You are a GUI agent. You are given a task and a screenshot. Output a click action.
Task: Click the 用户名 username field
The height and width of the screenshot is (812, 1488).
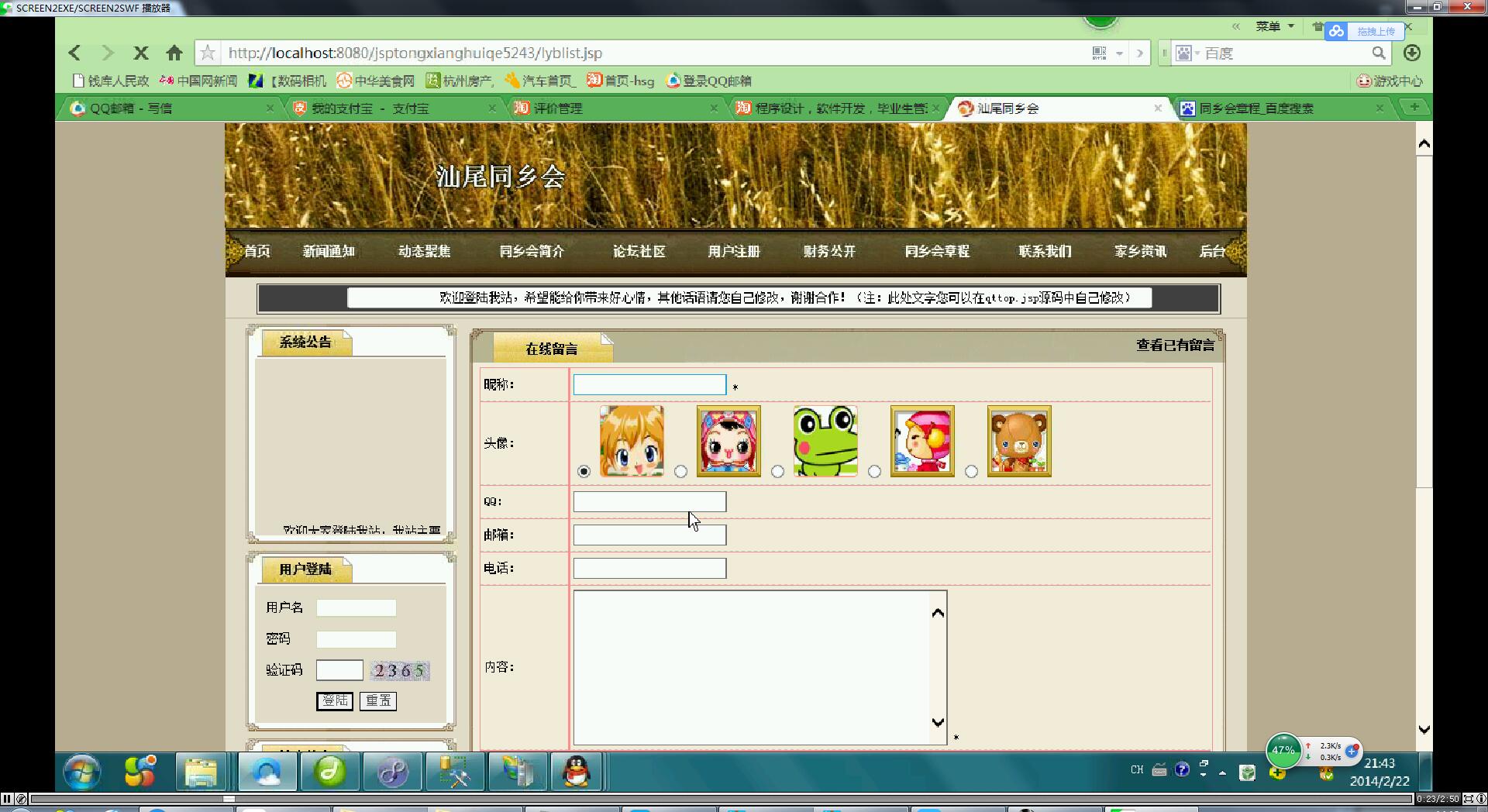356,607
